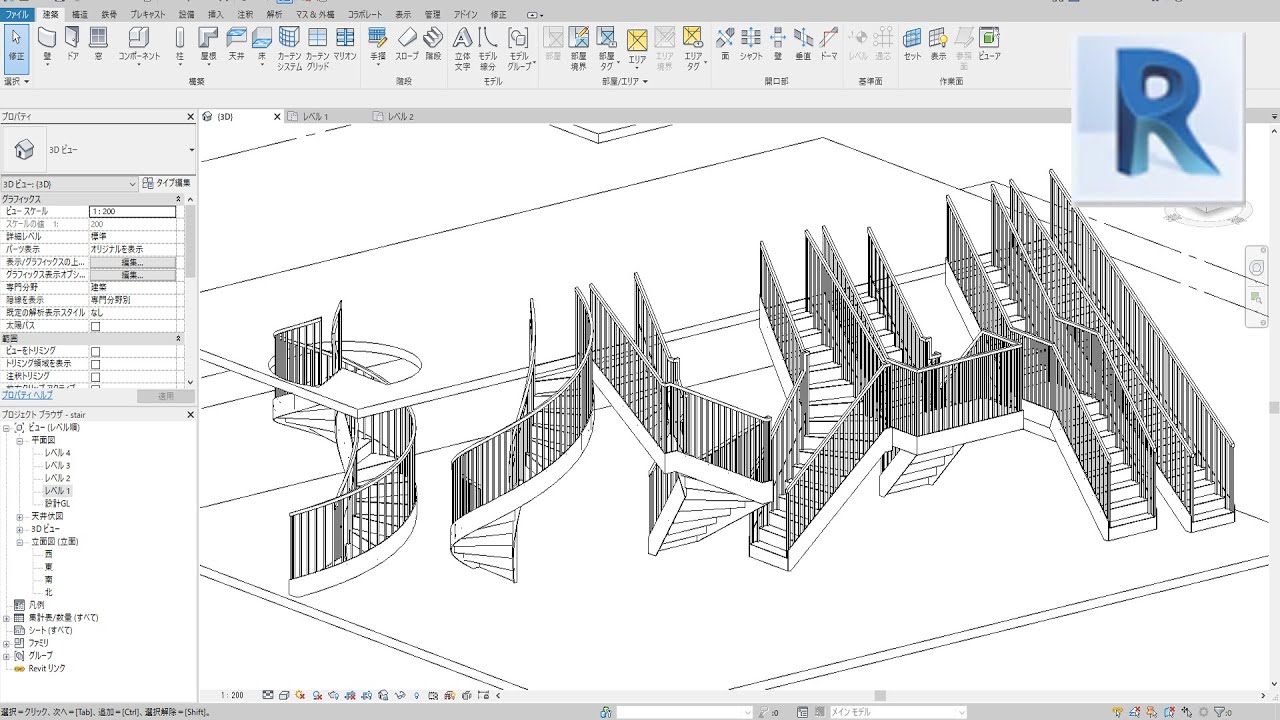Screen dimensions: 1280x720
Task: Click the モデルグループ tool
Action: coord(519,49)
